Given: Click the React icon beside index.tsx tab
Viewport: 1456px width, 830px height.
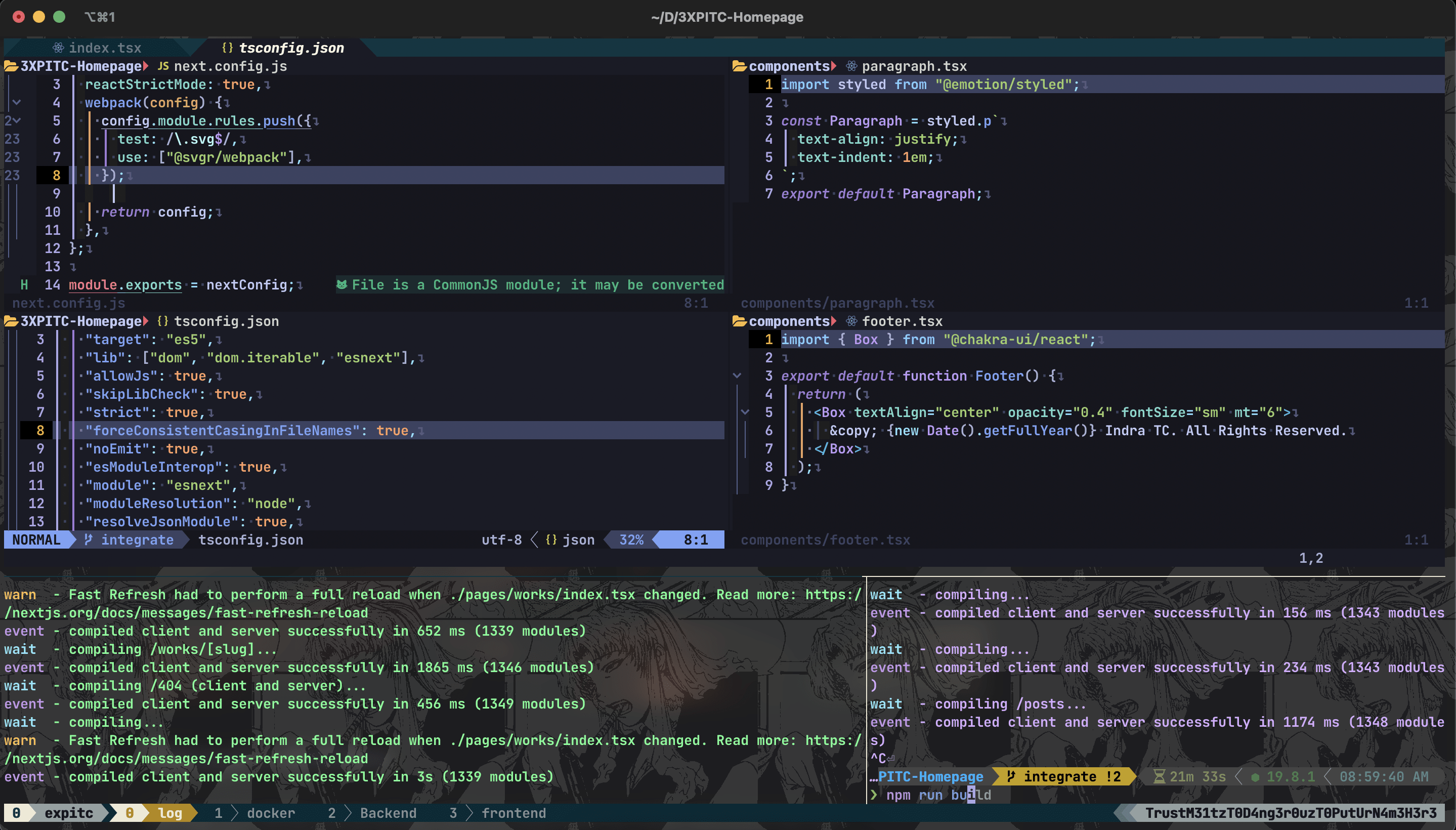Looking at the screenshot, I should 58,48.
